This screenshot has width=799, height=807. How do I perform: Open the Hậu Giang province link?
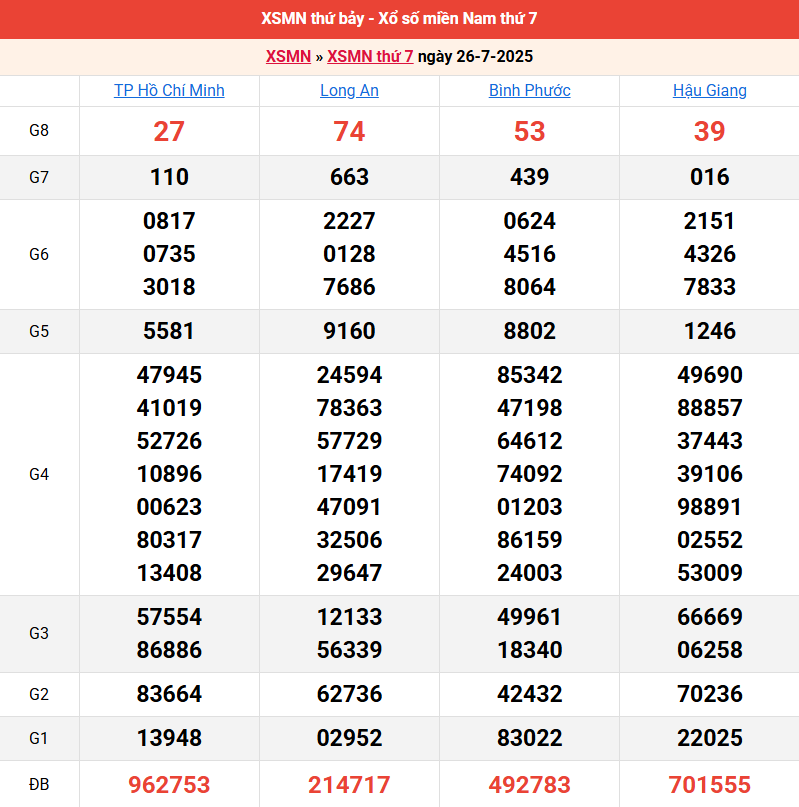[710, 91]
